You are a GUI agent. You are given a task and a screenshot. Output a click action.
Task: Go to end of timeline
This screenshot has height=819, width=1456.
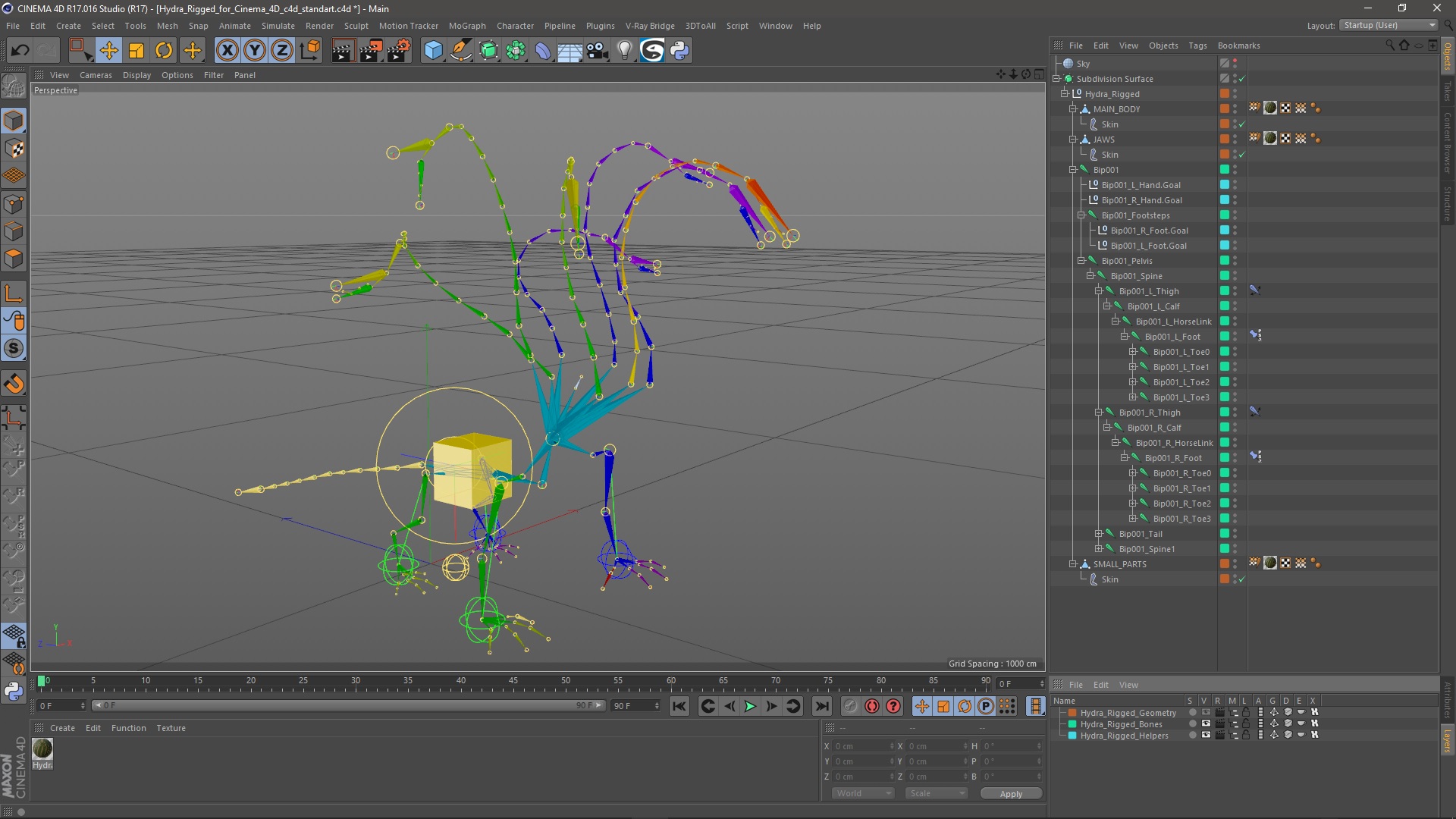(x=821, y=706)
